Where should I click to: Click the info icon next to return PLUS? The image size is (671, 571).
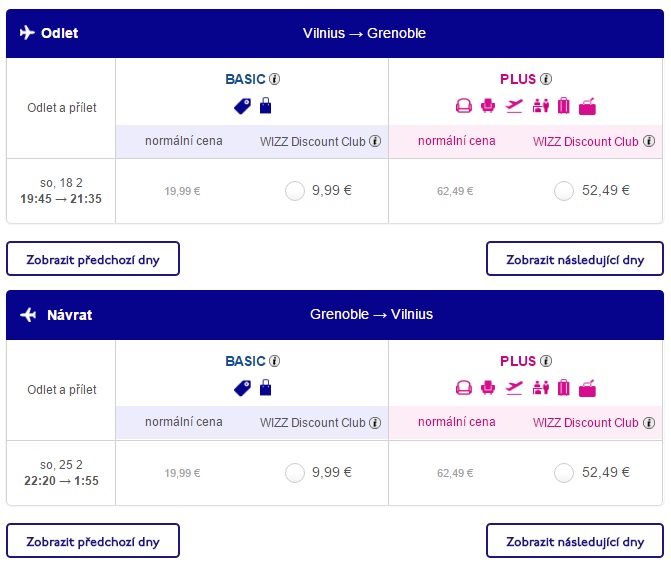546,361
